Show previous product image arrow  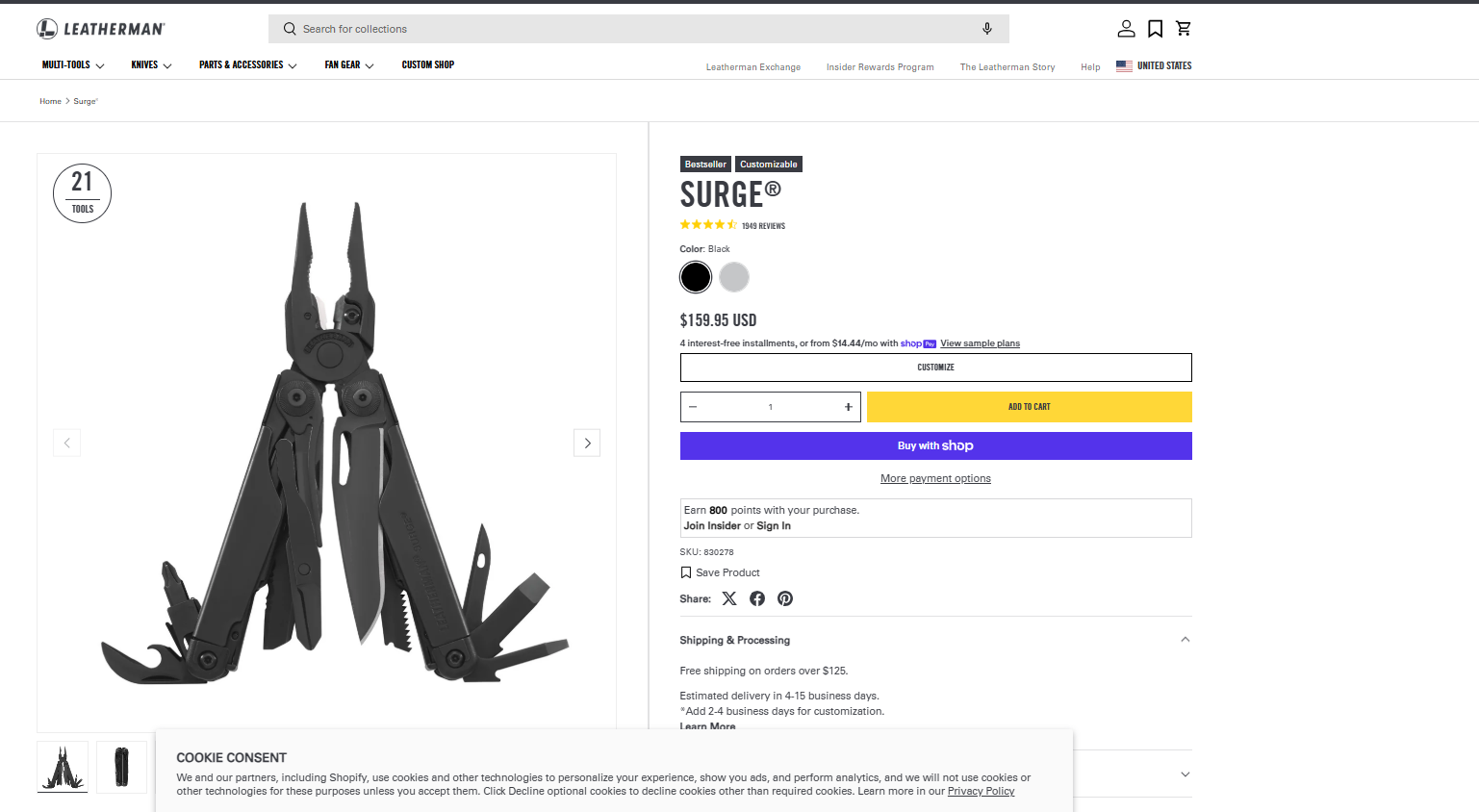[x=66, y=443]
